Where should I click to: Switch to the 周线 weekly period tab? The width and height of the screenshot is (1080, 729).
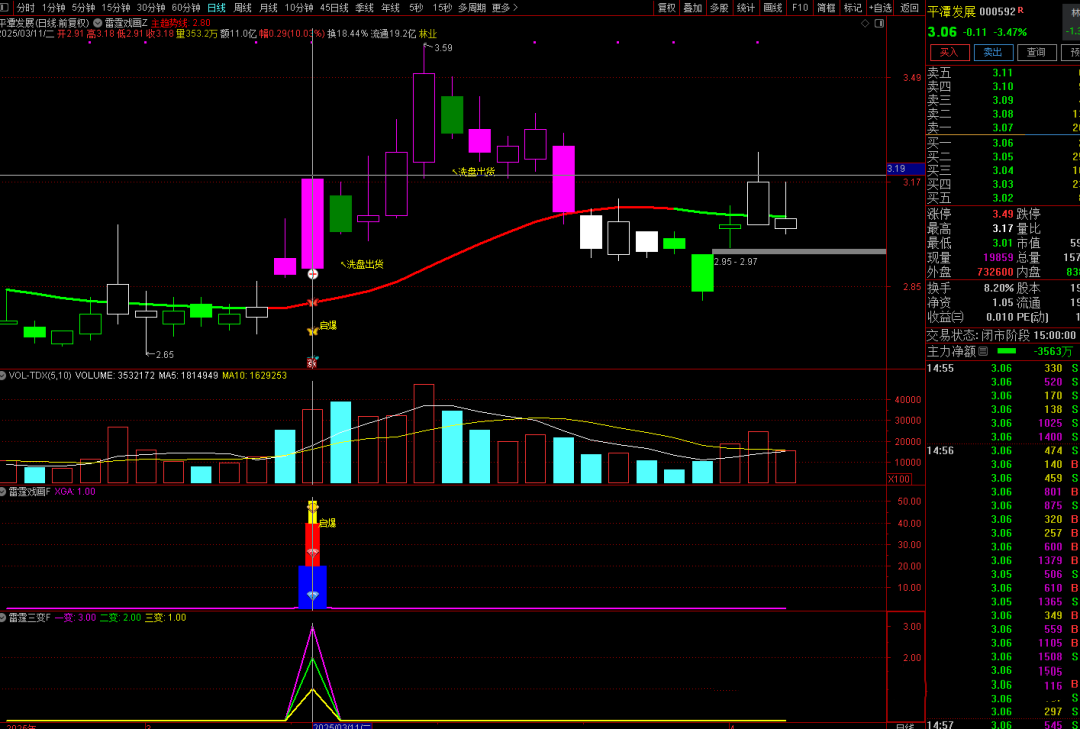(242, 7)
